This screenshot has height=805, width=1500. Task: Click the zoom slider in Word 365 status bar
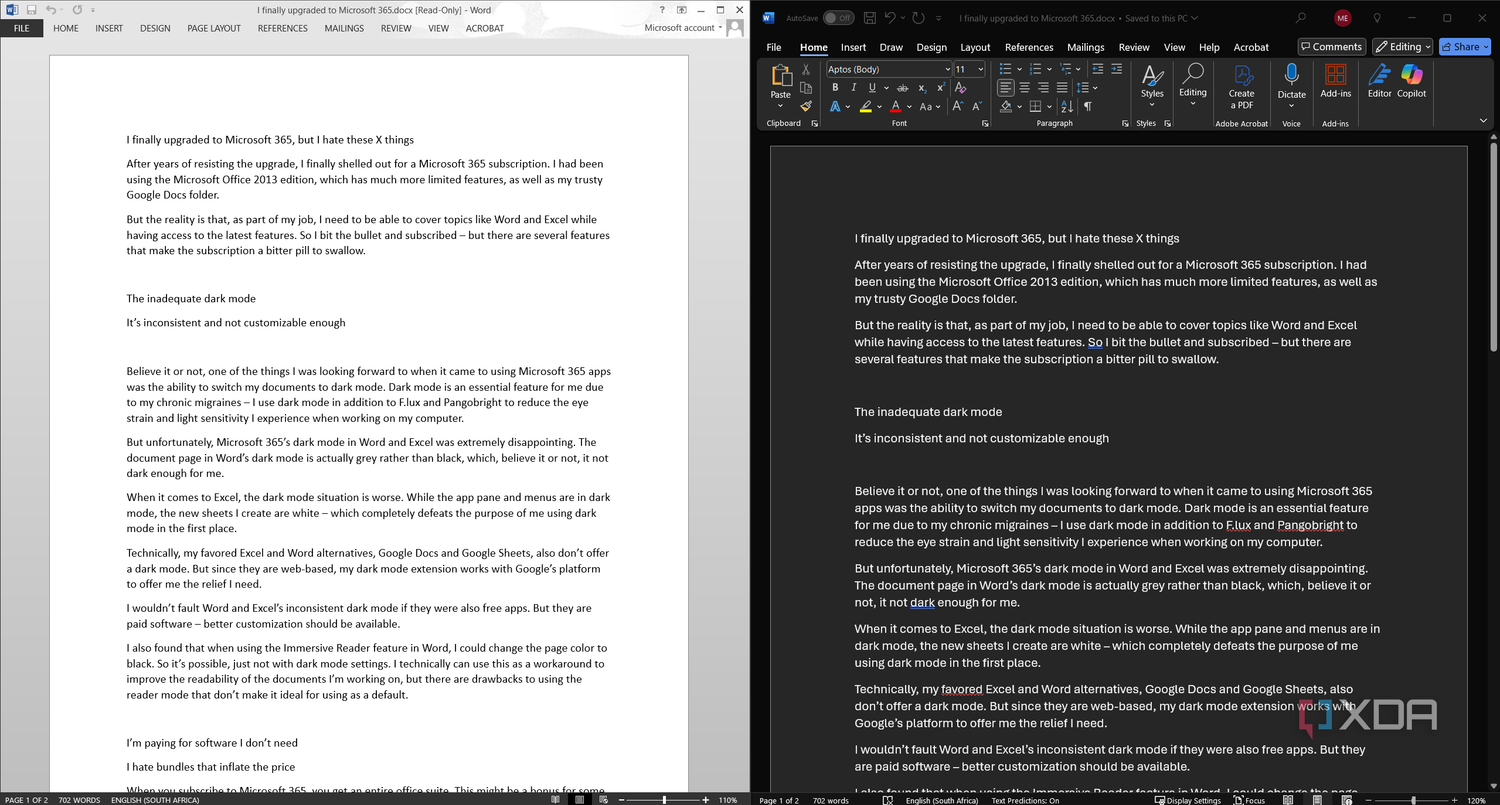point(1414,800)
